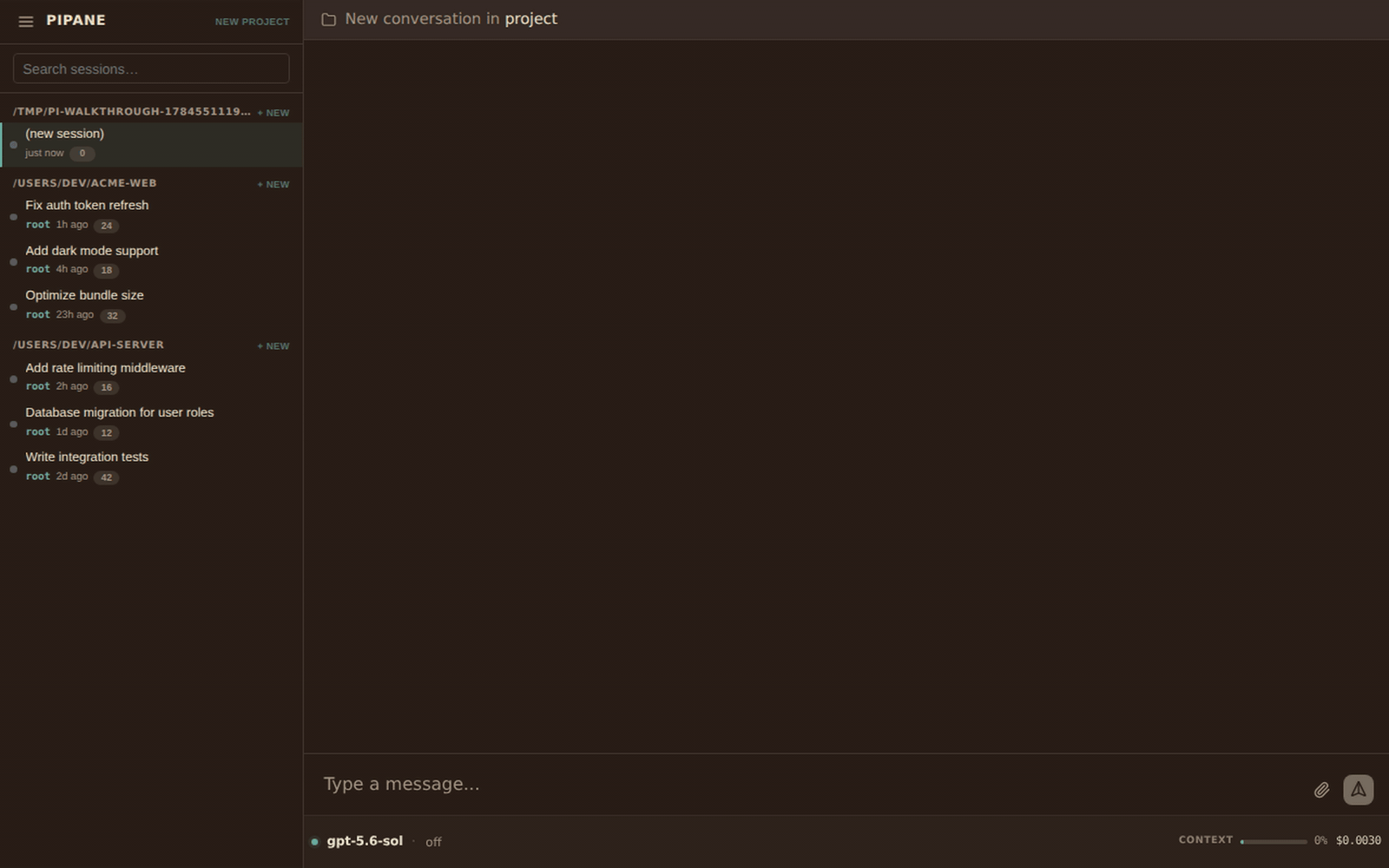Click status dot beside Database migration for user roles
The width and height of the screenshot is (1389, 868).
[x=13, y=424]
